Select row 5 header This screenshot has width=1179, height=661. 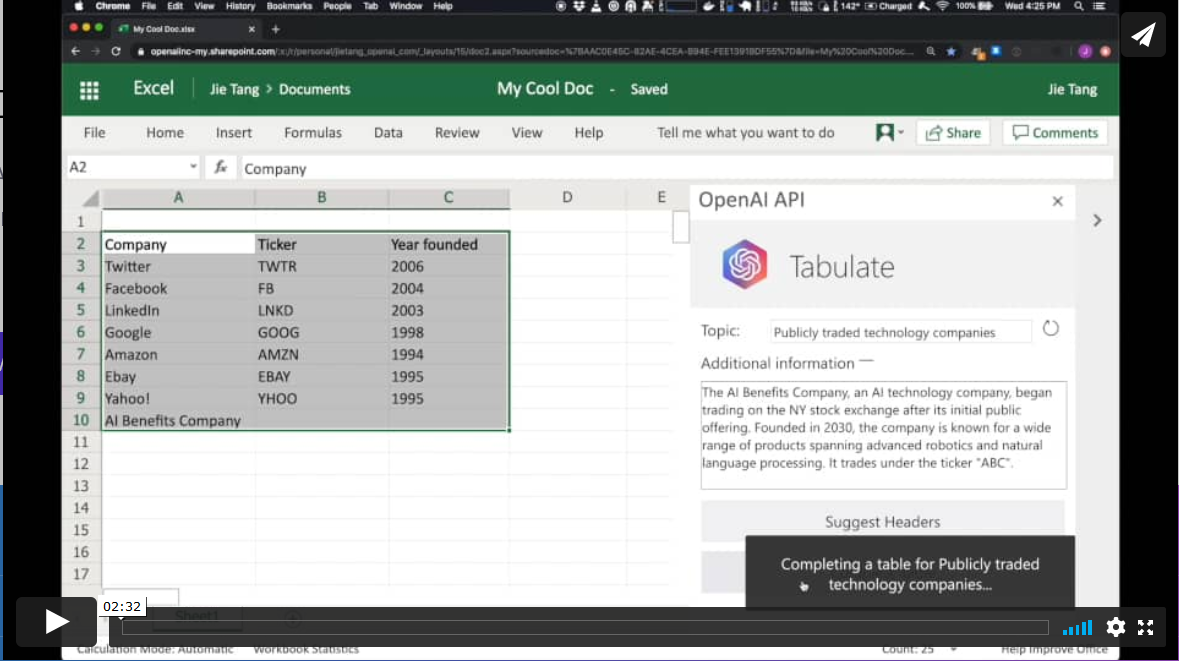pos(81,310)
